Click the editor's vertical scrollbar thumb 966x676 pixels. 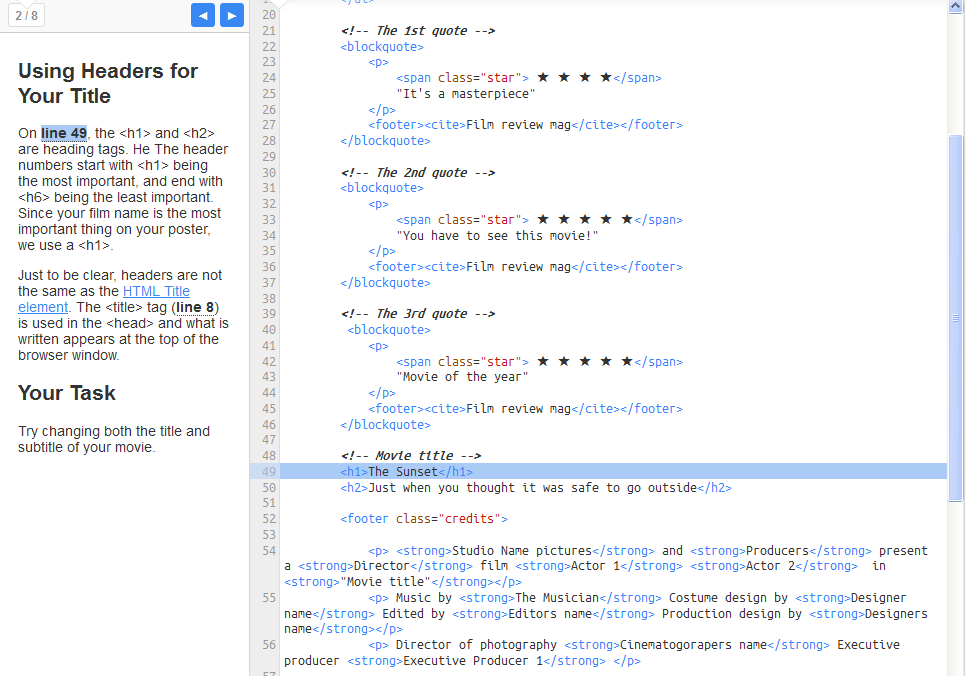(956, 318)
